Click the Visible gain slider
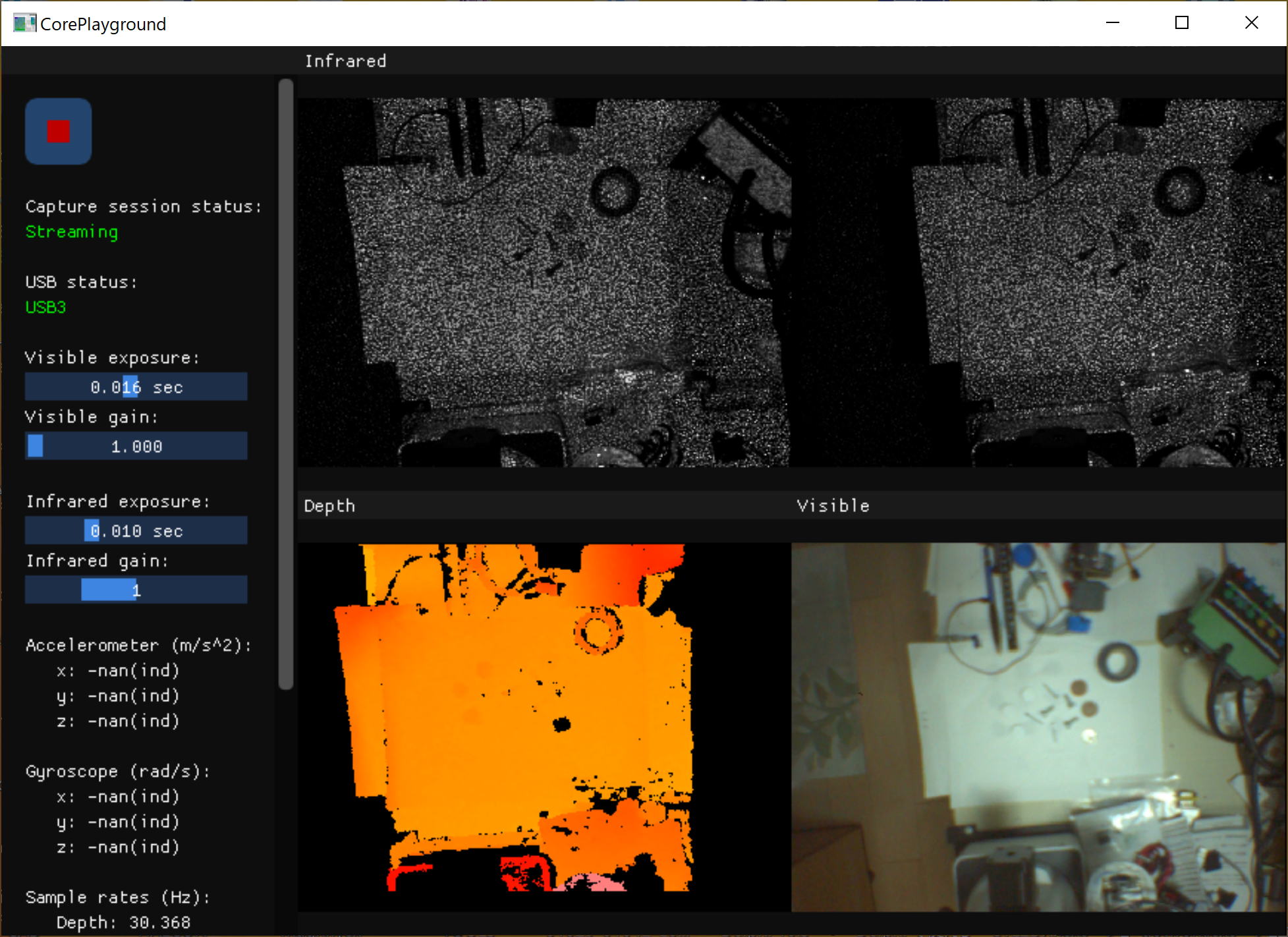Image resolution: width=1288 pixels, height=937 pixels. pyautogui.click(x=136, y=446)
